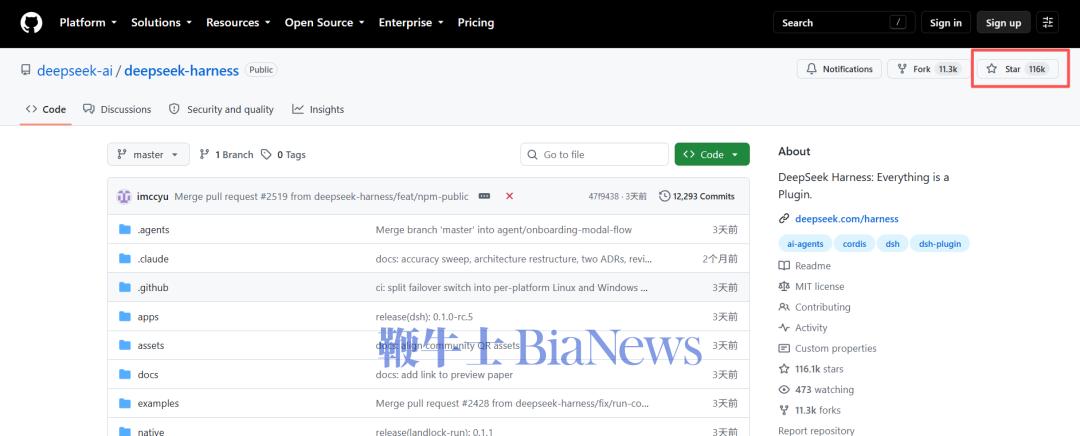Switch to the Code tab
Viewport: 1080px width, 436px height.
[x=46, y=110]
